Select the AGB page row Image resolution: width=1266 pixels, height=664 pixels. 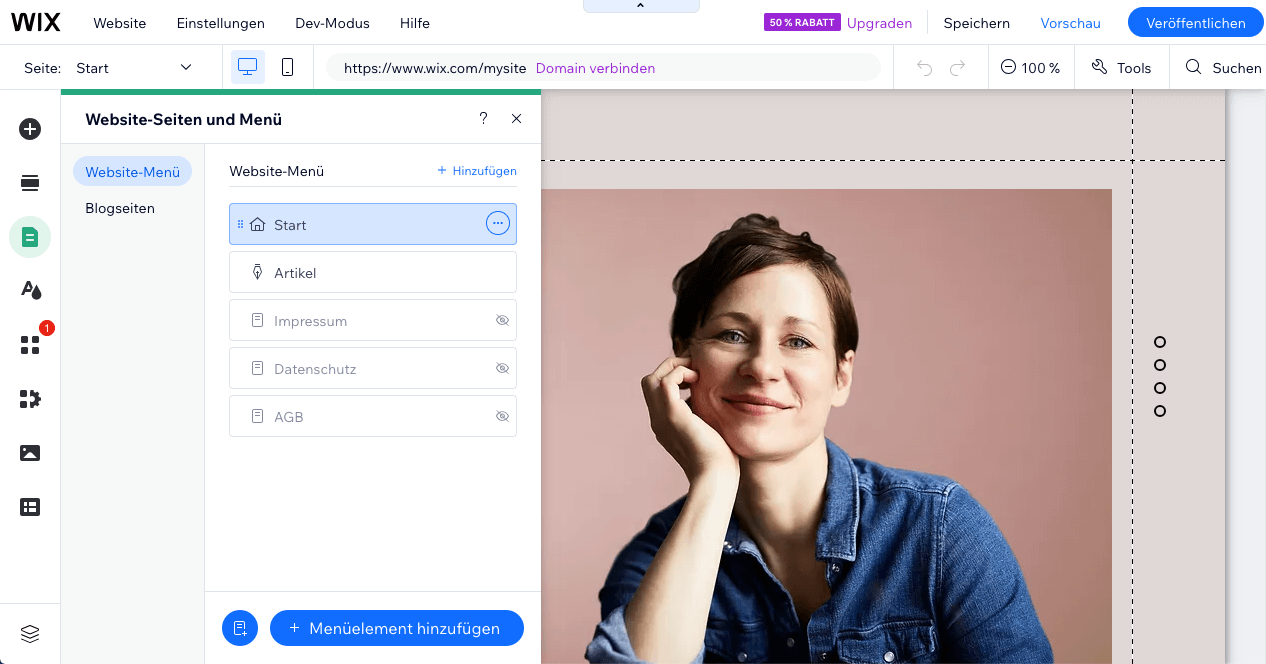[x=373, y=416]
